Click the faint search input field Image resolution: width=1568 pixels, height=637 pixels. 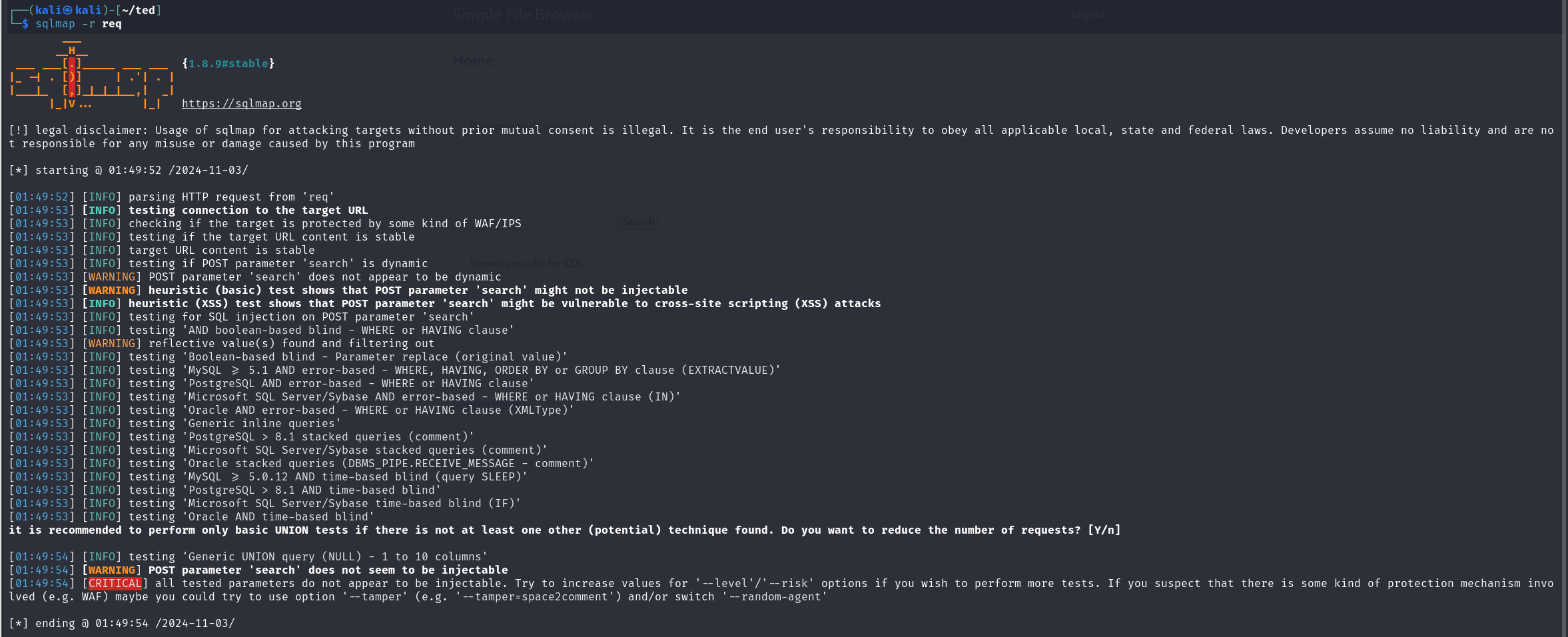[x=543, y=222]
